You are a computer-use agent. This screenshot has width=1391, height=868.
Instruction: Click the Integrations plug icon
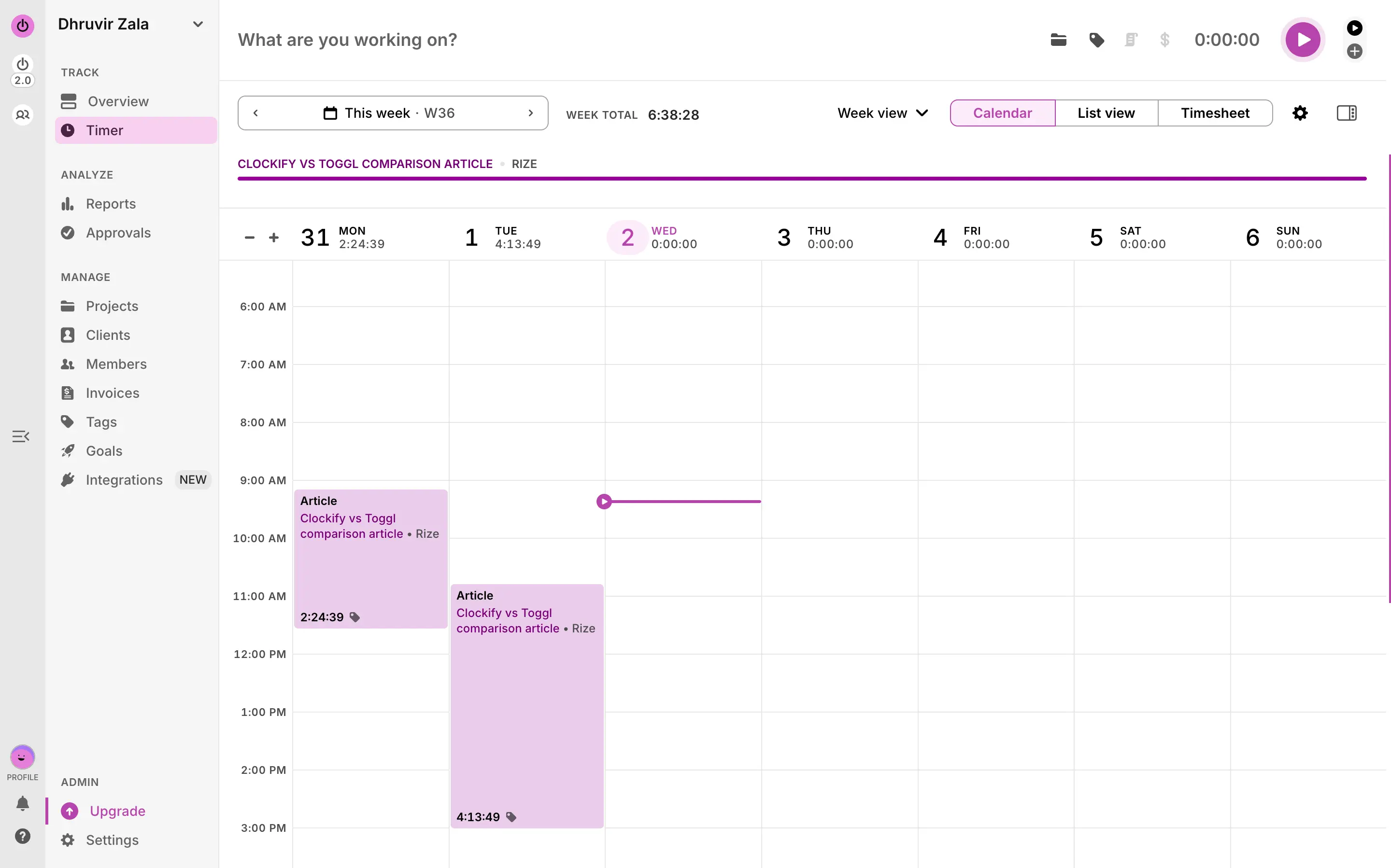[68, 480]
